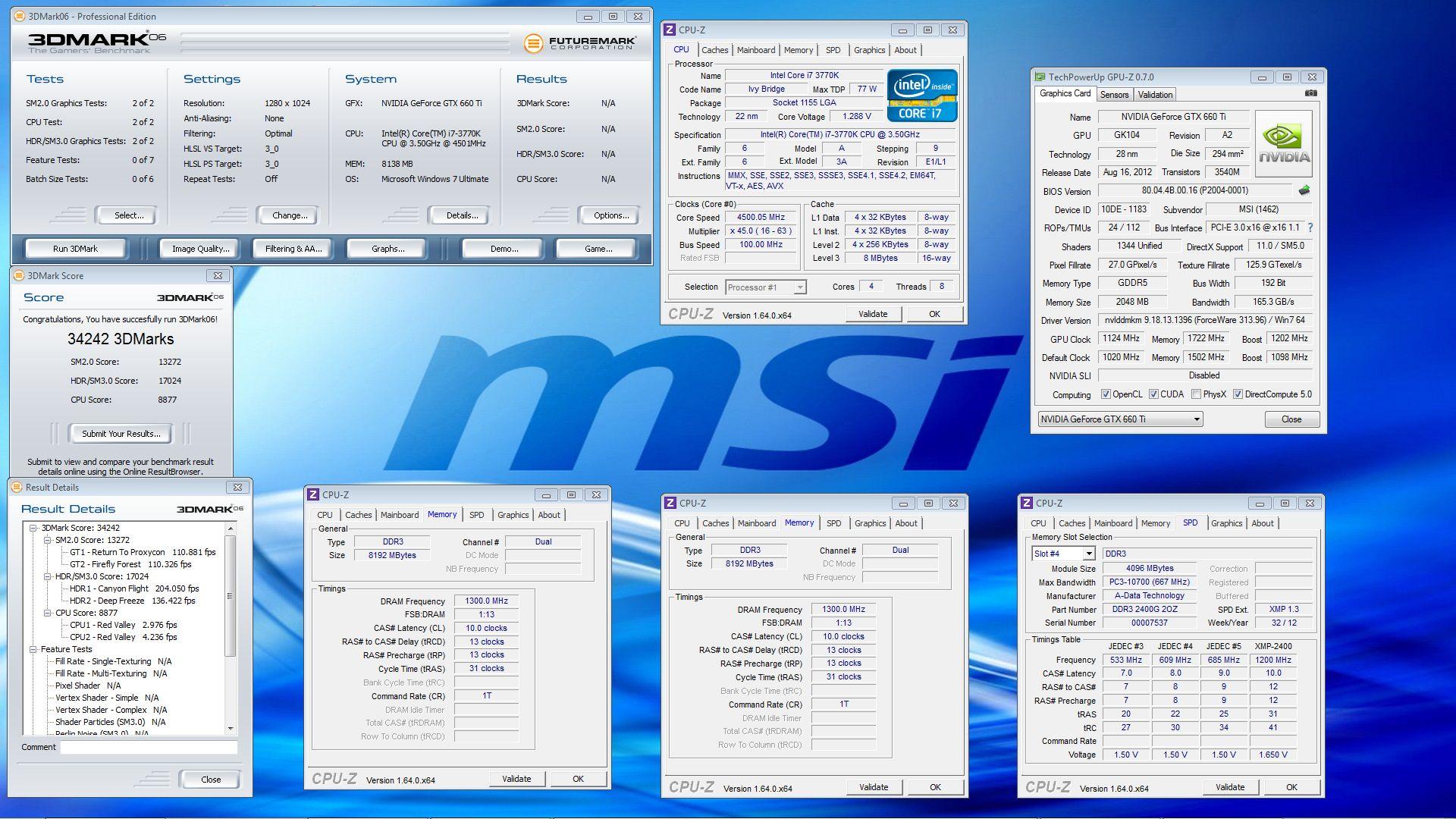The width and height of the screenshot is (1456, 819).
Task: Toggle the OpenCL checkbox
Action: click(x=1106, y=394)
